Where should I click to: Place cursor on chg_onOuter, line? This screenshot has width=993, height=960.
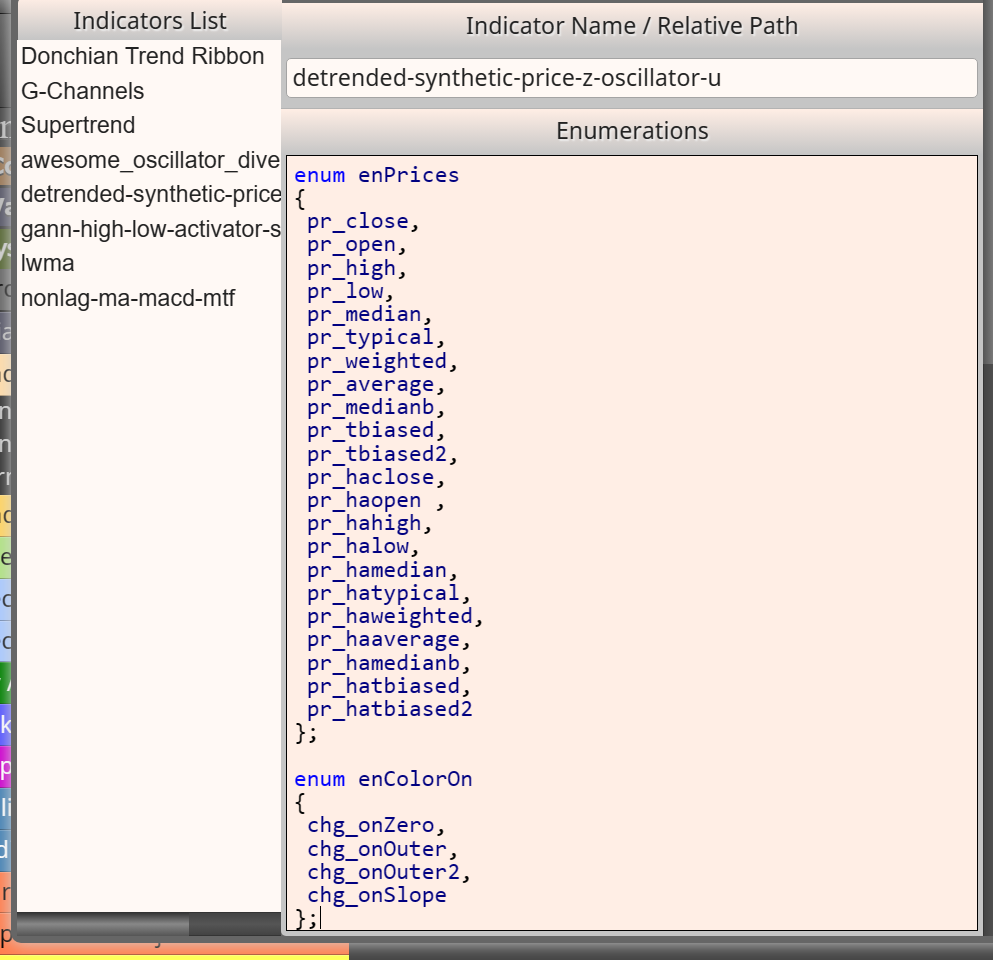382,850
